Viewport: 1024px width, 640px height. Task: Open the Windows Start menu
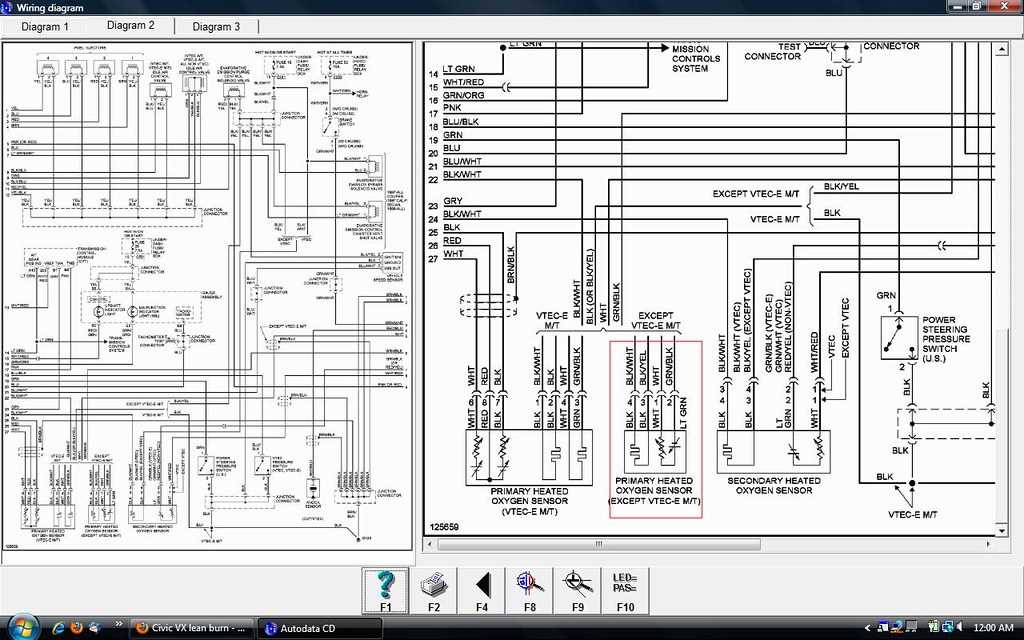coord(24,627)
